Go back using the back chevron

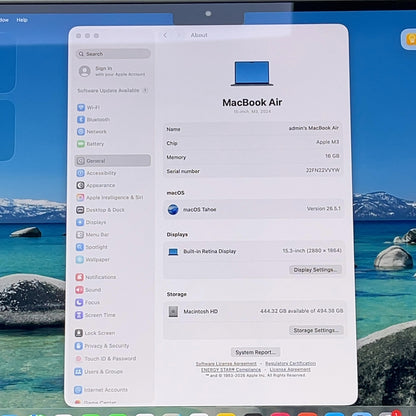[x=165, y=35]
